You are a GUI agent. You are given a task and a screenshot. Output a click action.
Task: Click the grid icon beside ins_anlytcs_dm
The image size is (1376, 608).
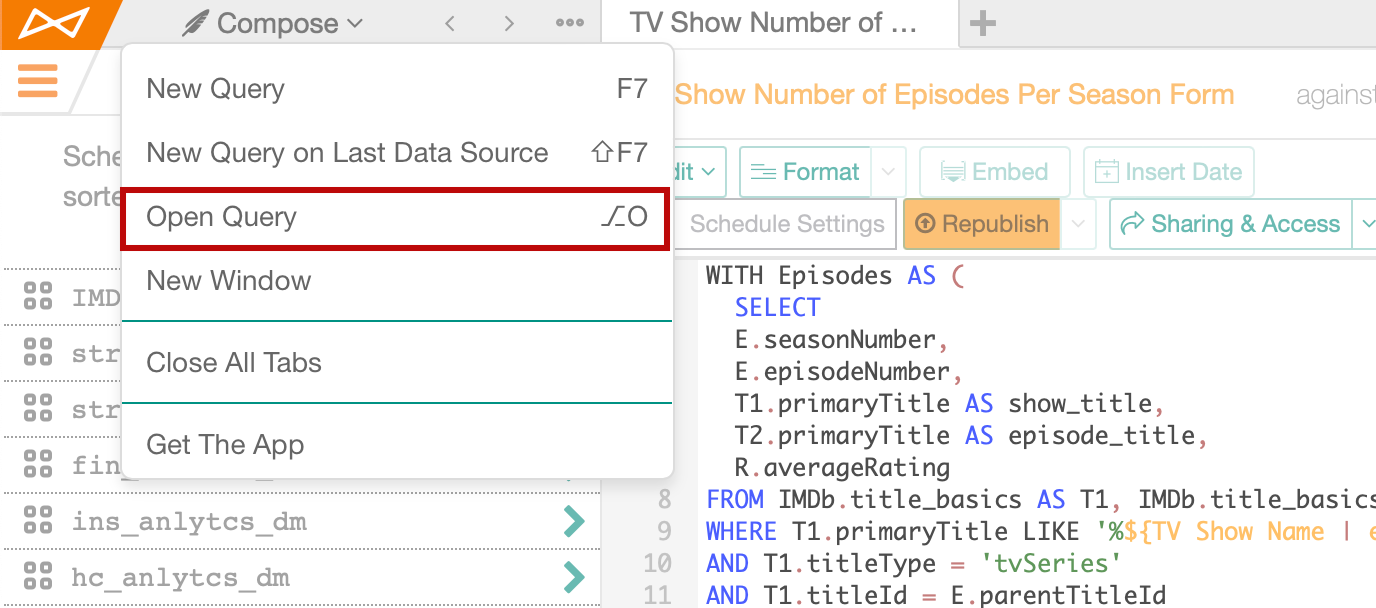(x=38, y=520)
